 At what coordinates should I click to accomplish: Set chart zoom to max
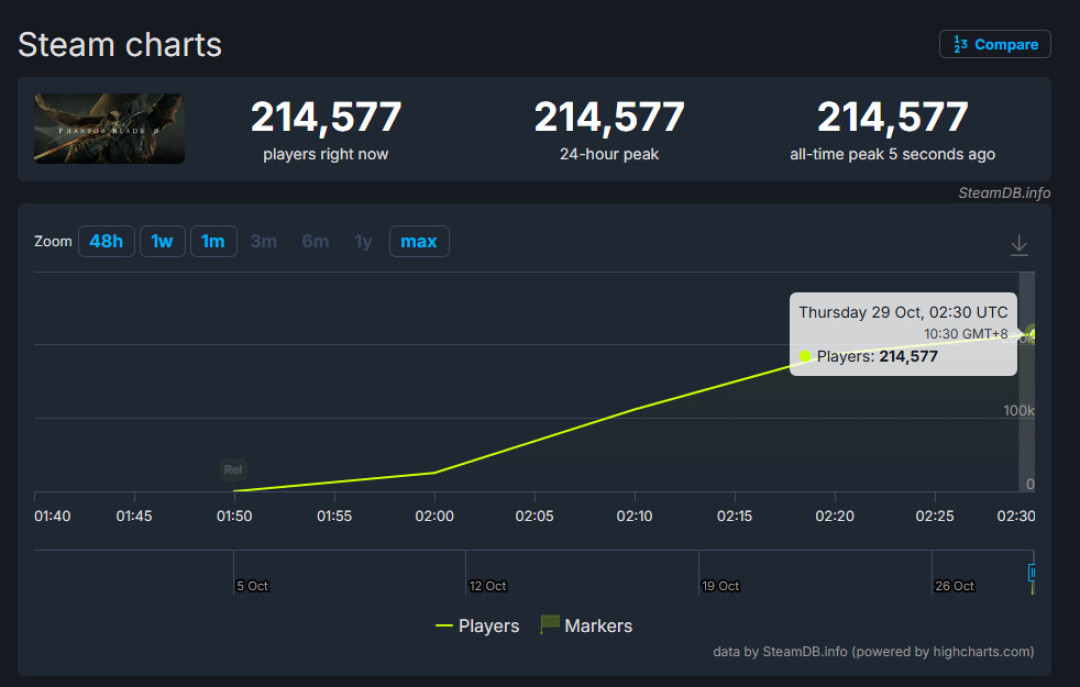tap(419, 241)
